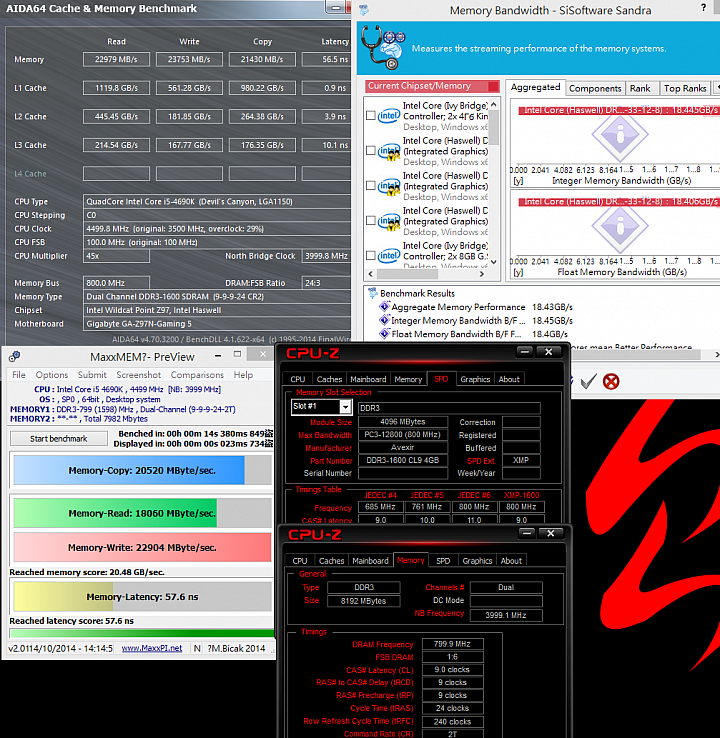This screenshot has width=720, height=738.
Task: Click the Memory-Latency 57.6 ns bar
Action: click(x=142, y=596)
